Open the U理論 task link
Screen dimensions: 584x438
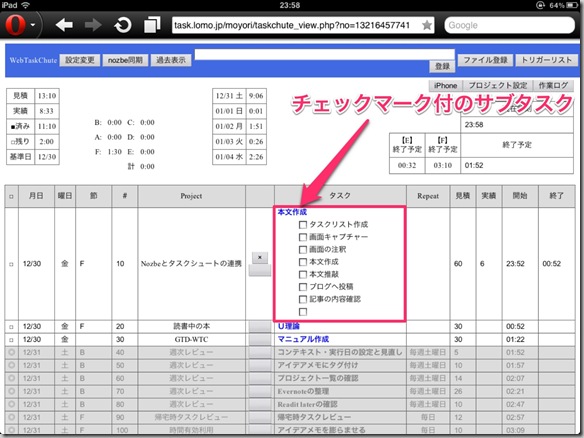coord(288,326)
